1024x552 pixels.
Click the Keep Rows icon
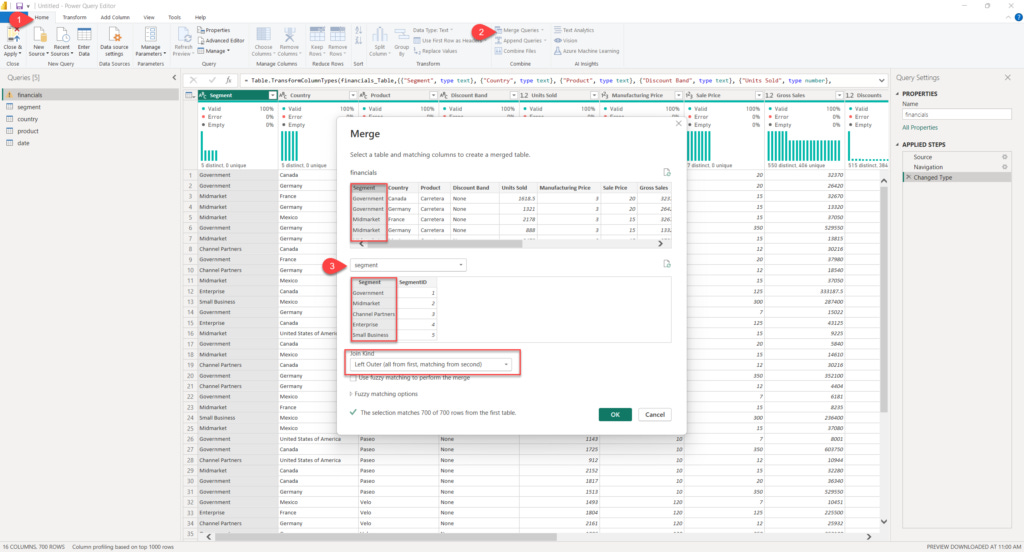tap(317, 36)
